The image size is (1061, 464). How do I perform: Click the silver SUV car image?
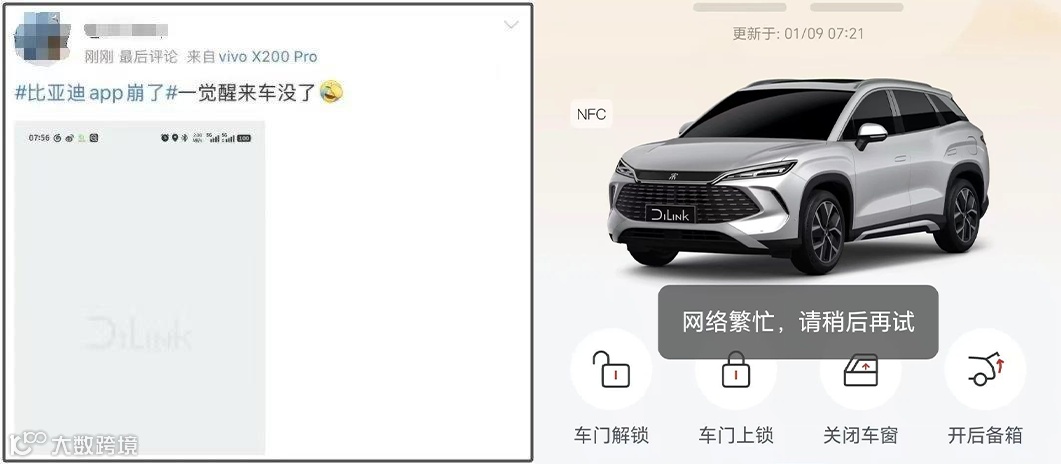(798, 175)
